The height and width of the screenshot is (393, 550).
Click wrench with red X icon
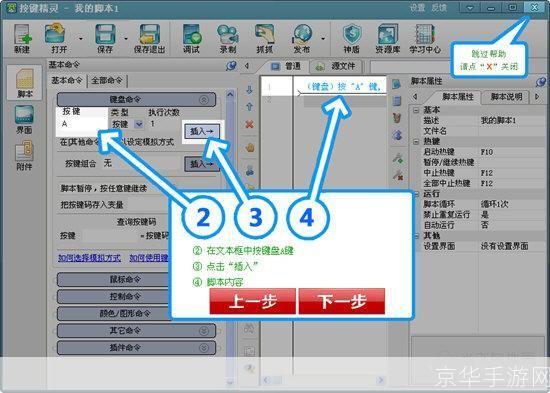pyautogui.click(x=397, y=175)
